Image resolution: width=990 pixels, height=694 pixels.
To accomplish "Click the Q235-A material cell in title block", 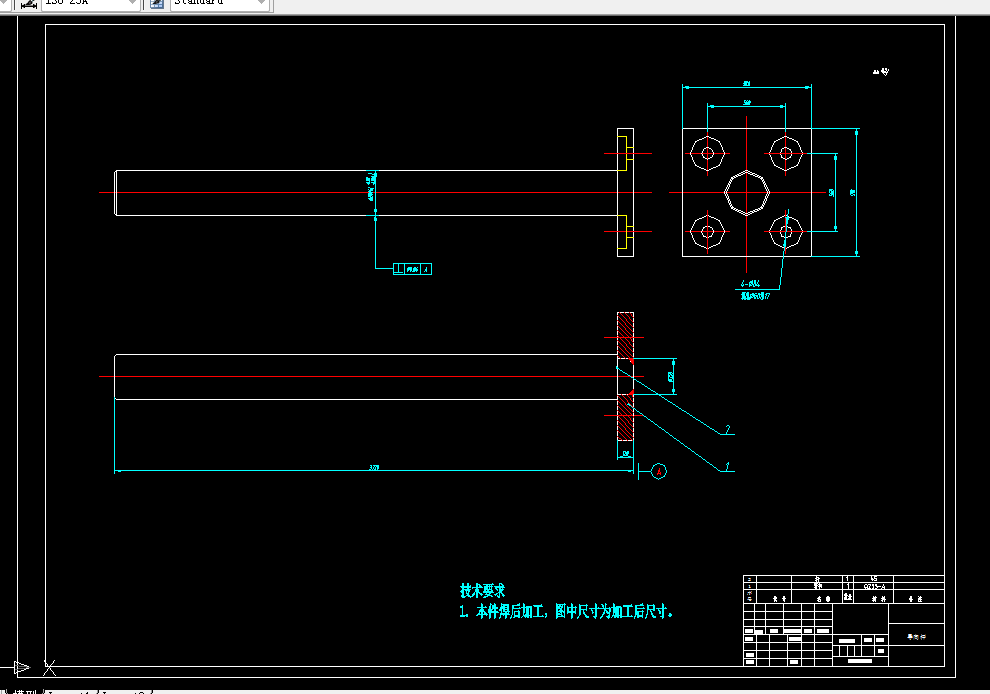I will click(874, 587).
